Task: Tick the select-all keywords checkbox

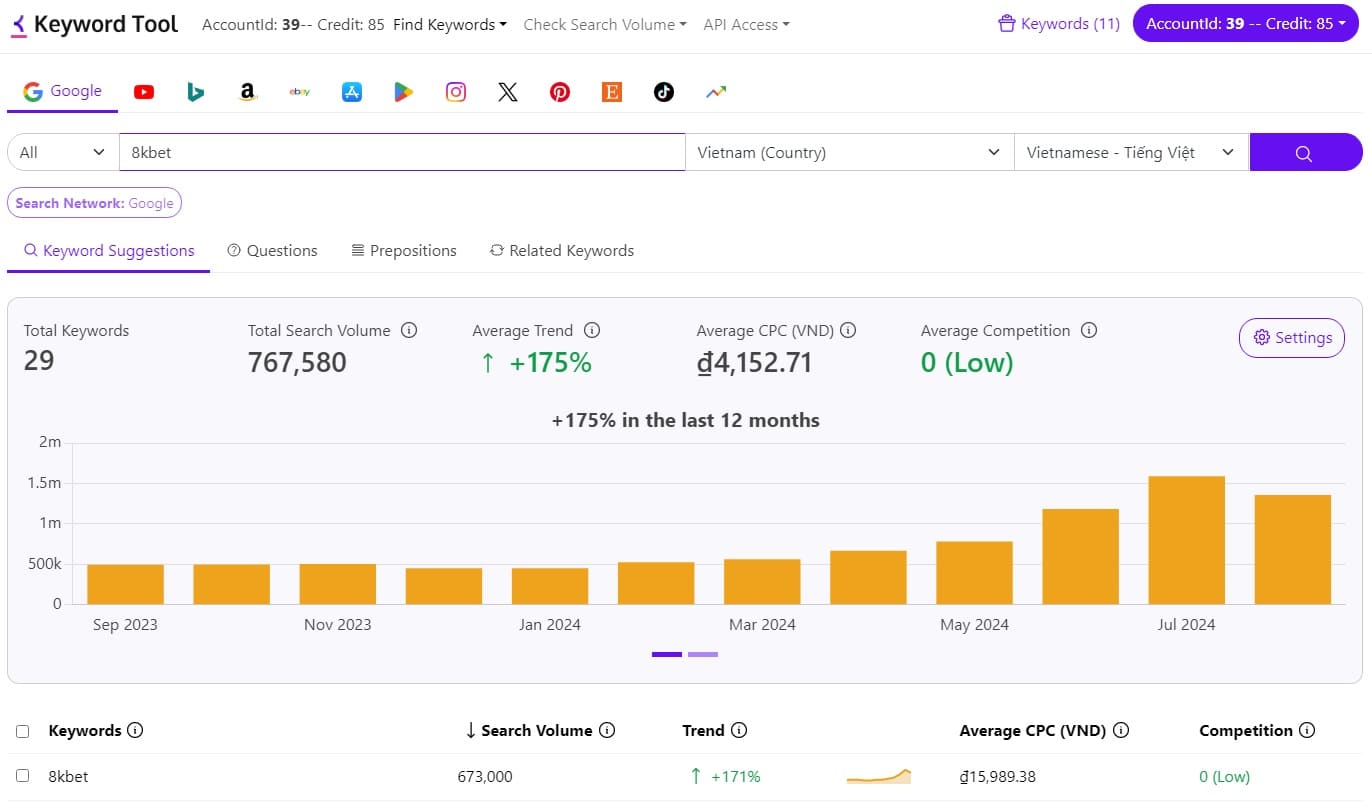Action: click(x=23, y=731)
